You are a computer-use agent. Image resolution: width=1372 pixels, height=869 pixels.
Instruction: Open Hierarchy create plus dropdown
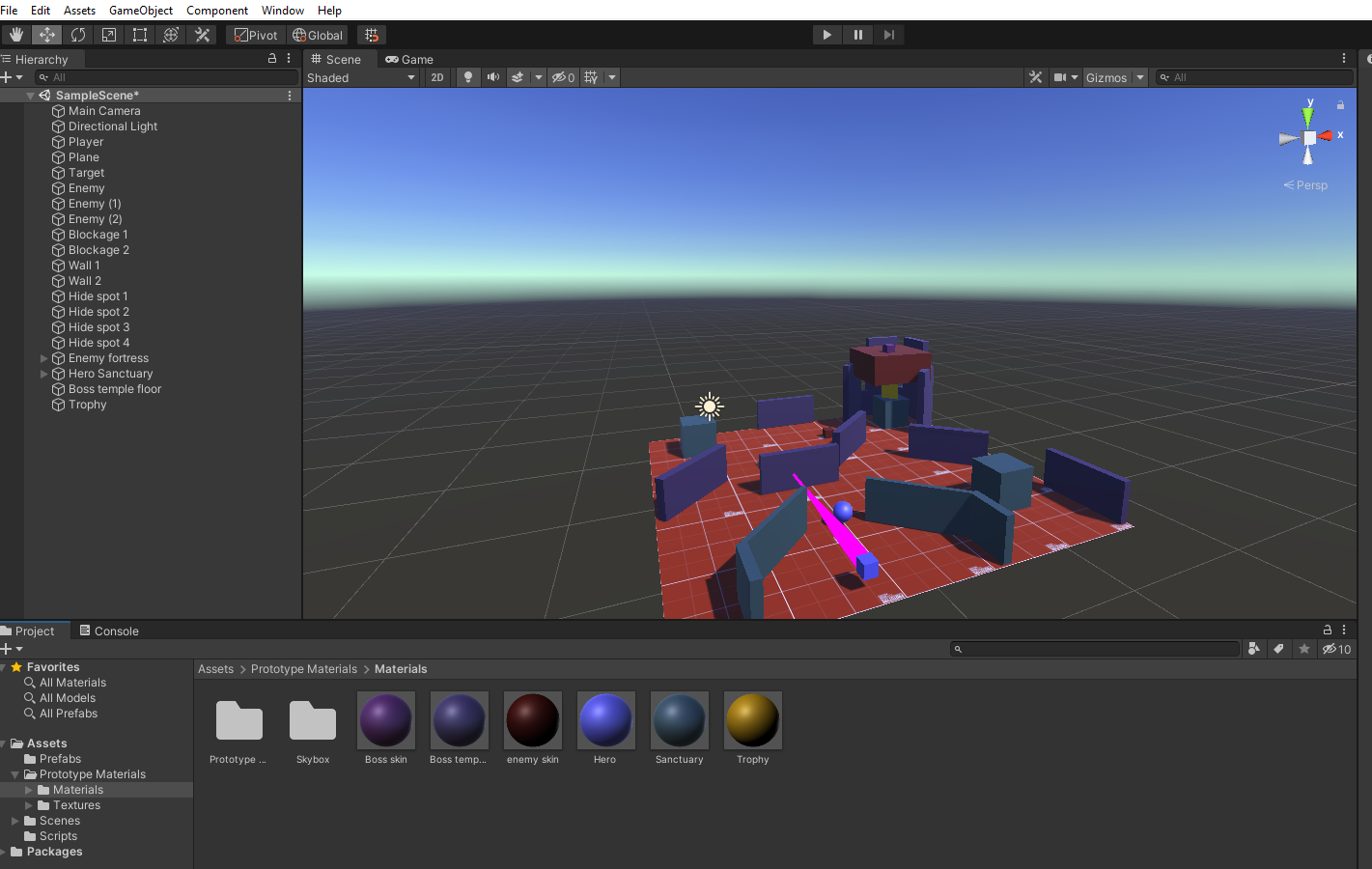(x=12, y=77)
